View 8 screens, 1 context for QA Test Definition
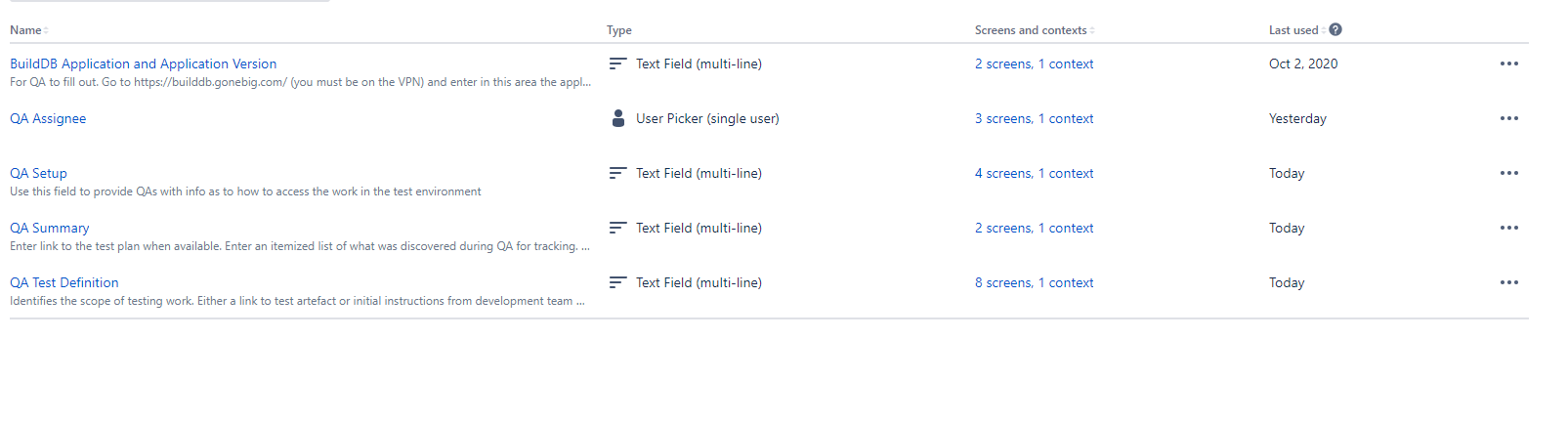This screenshot has height=424, width=1568. tap(1034, 282)
